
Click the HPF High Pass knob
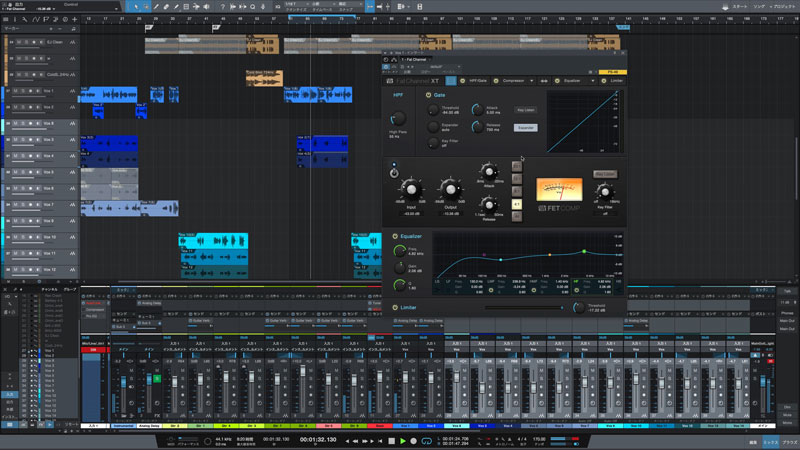398,118
